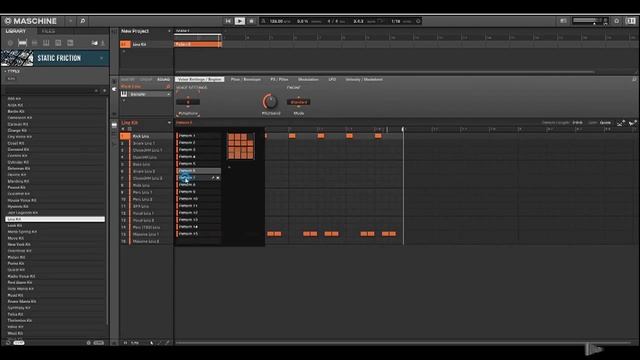Open the STATIC FRICTION product dropdown
640x360 pixels.
click(x=102, y=58)
